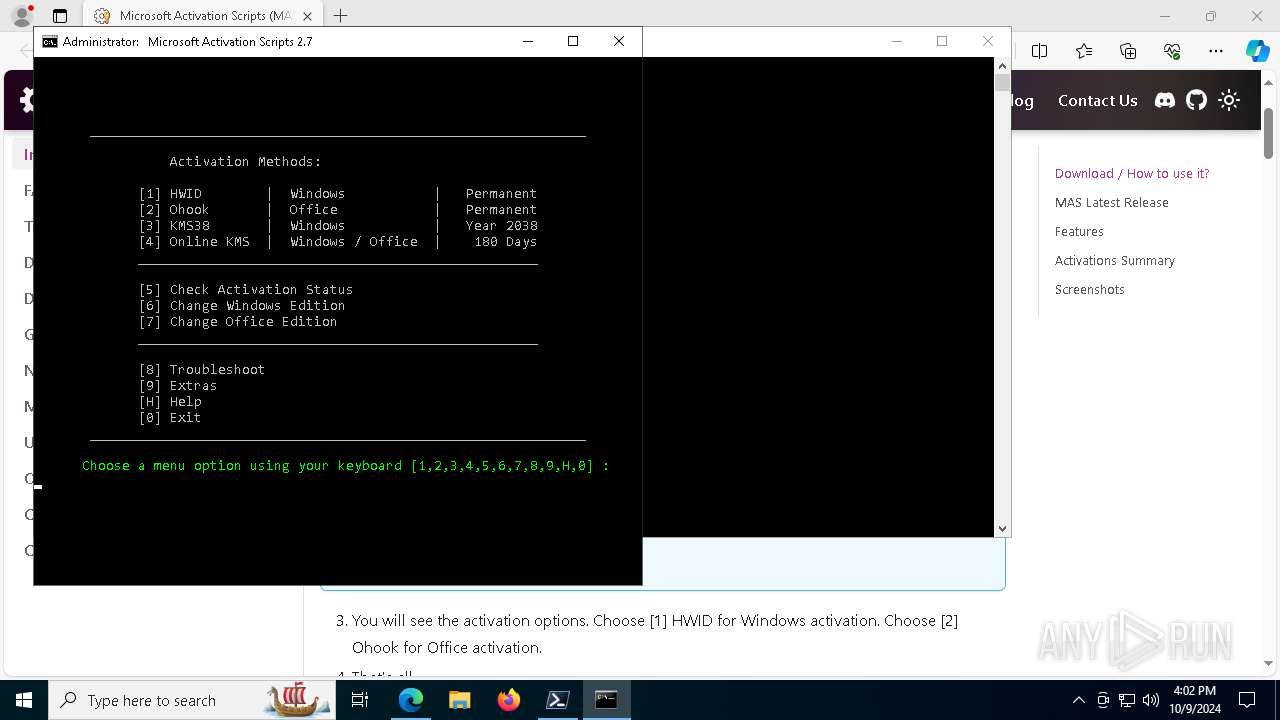Open Edge settings three-dot menu

point(1216,51)
